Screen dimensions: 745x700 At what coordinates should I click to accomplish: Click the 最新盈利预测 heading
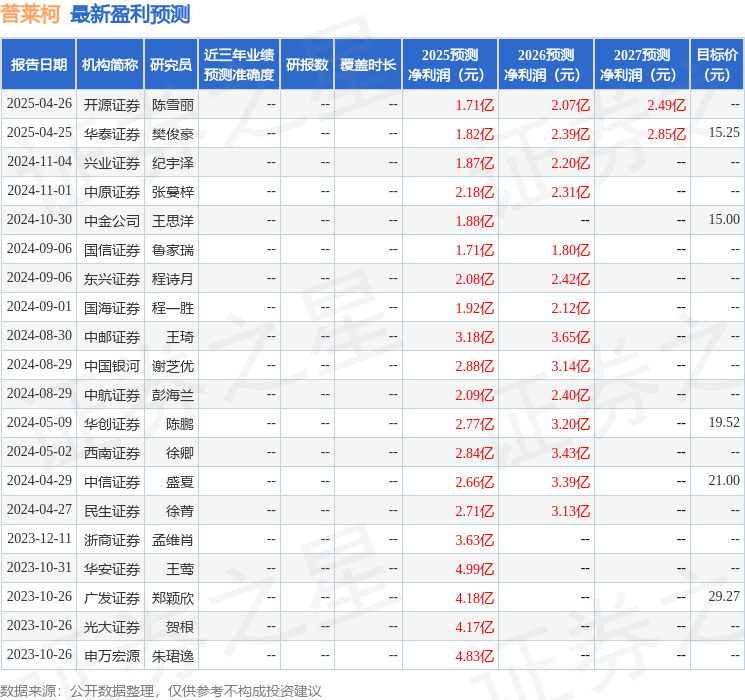point(130,14)
